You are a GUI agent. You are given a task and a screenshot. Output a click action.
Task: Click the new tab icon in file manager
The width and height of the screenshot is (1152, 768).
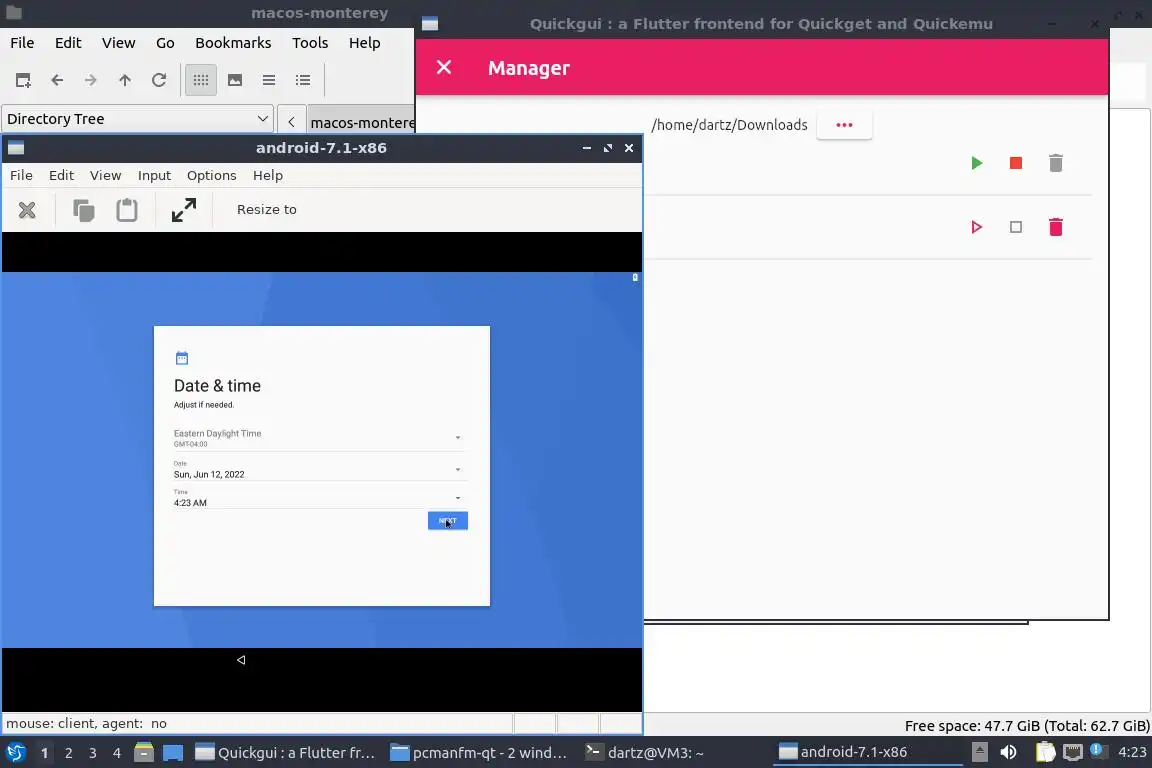click(x=23, y=80)
